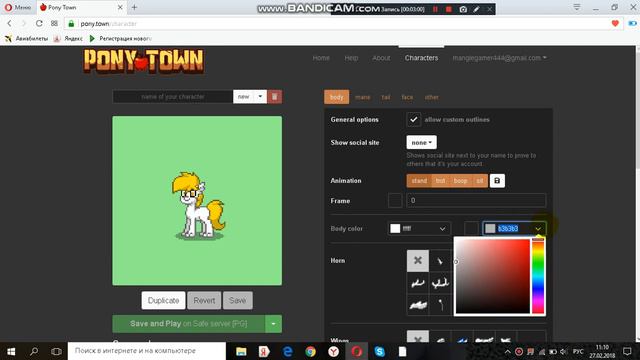Image resolution: width=640 pixels, height=360 pixels.
Task: Choose the straight pointed horn style
Action: (440, 260)
